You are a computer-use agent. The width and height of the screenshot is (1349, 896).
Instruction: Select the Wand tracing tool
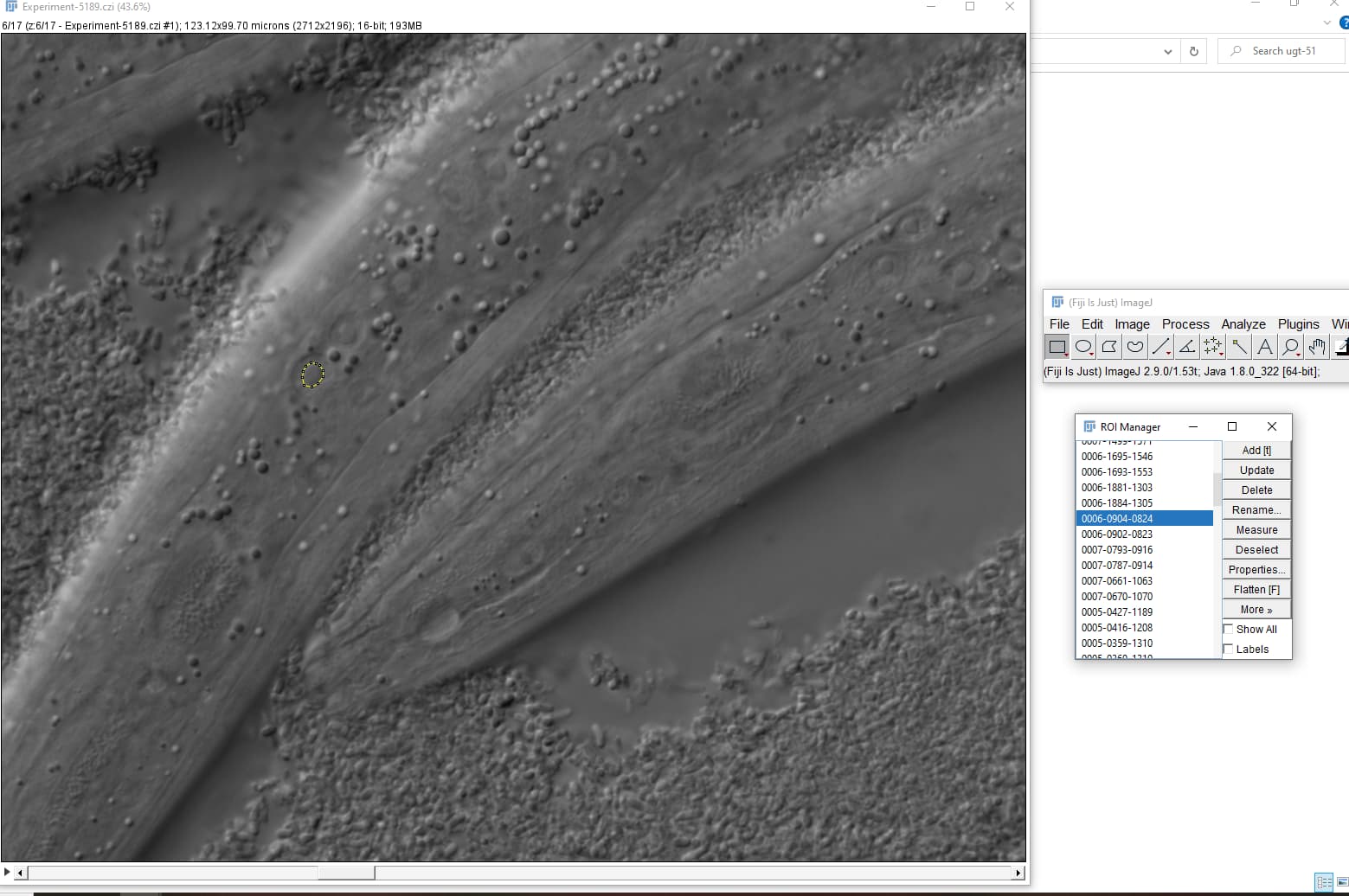(x=1238, y=346)
